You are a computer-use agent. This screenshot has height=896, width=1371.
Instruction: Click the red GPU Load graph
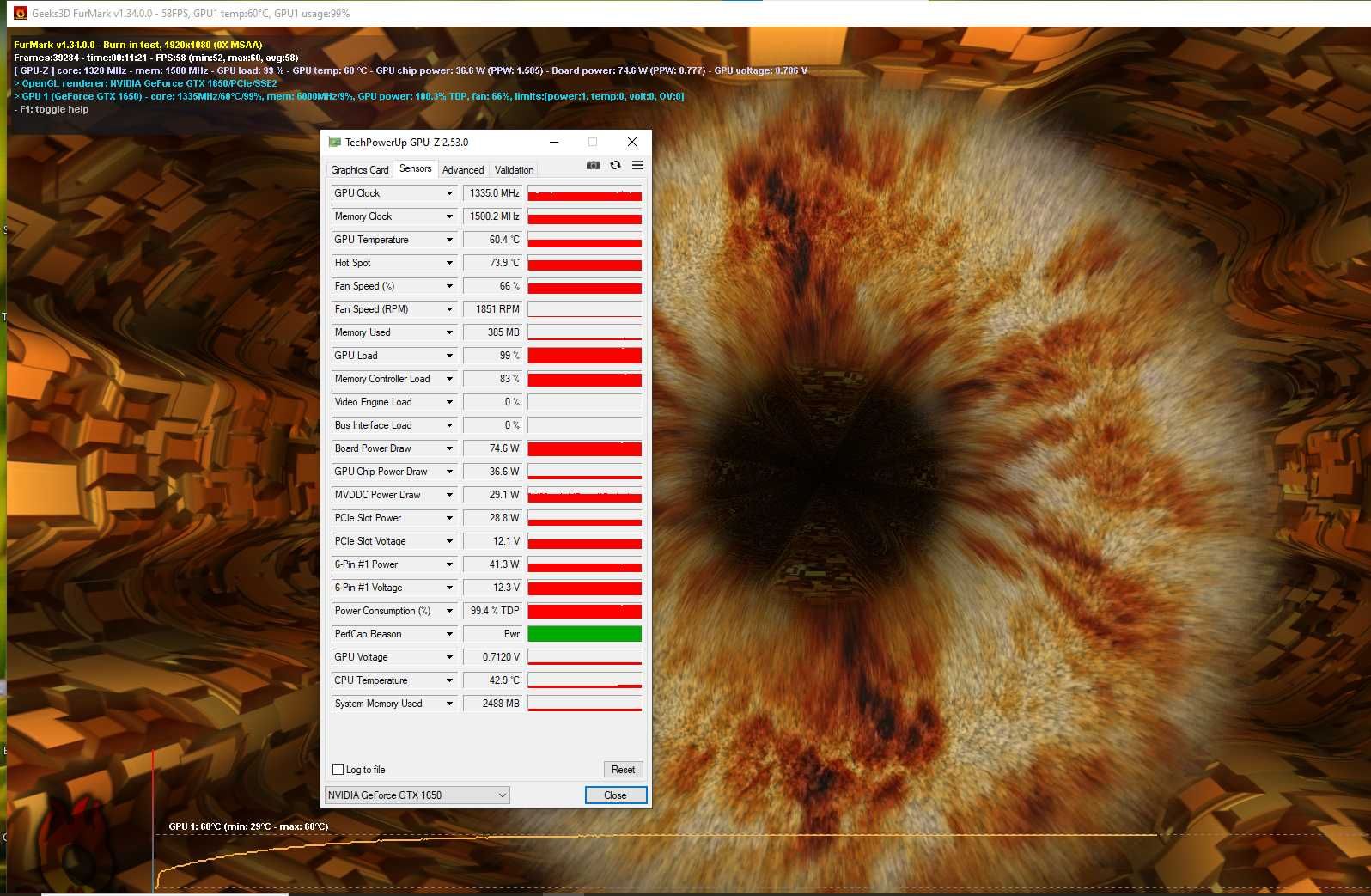coord(585,356)
